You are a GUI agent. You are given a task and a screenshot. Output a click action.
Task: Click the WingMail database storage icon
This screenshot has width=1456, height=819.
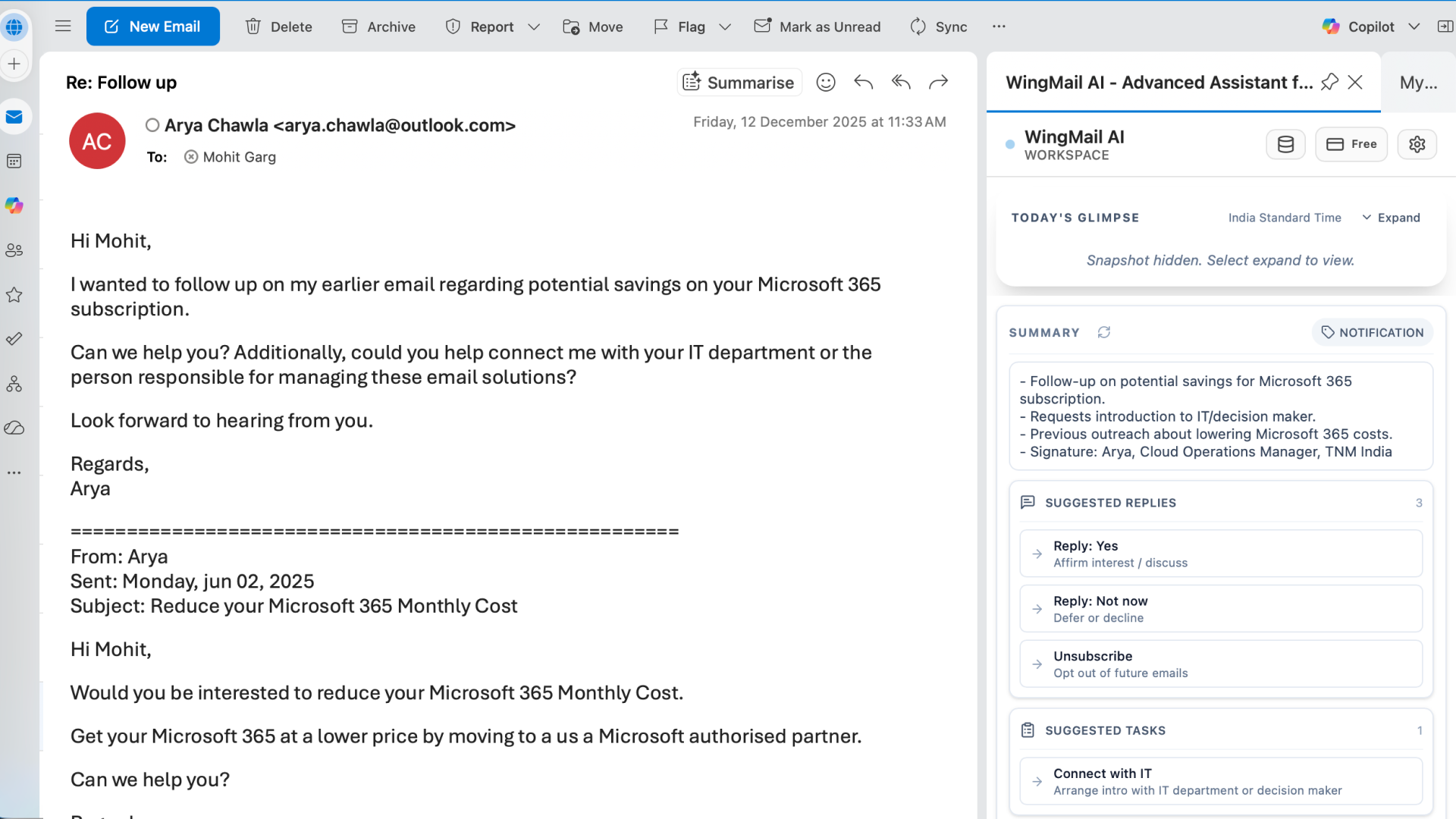coord(1285,144)
